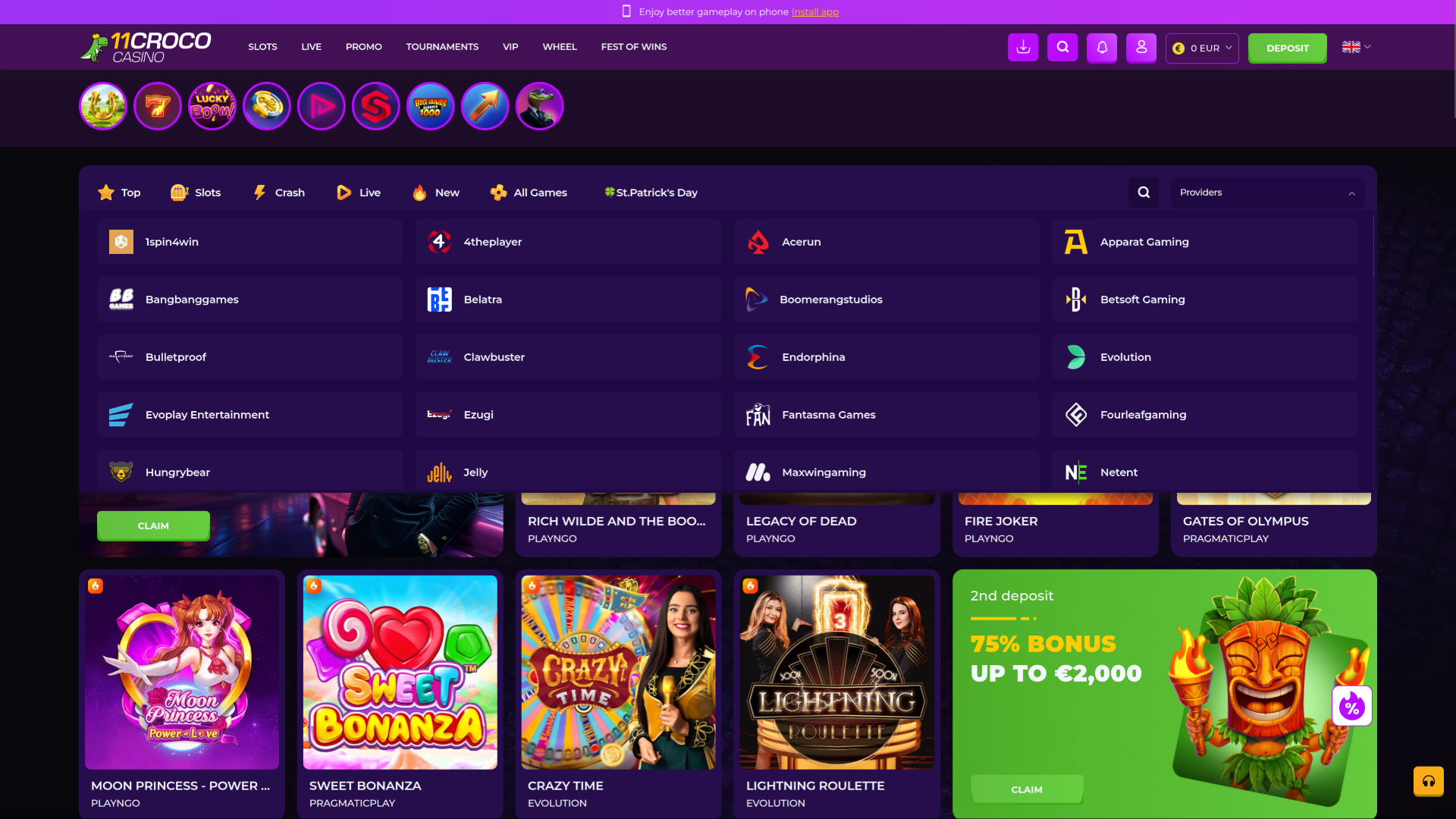Viewport: 1456px width, 819px height.
Task: Open the user account icon
Action: (x=1141, y=47)
